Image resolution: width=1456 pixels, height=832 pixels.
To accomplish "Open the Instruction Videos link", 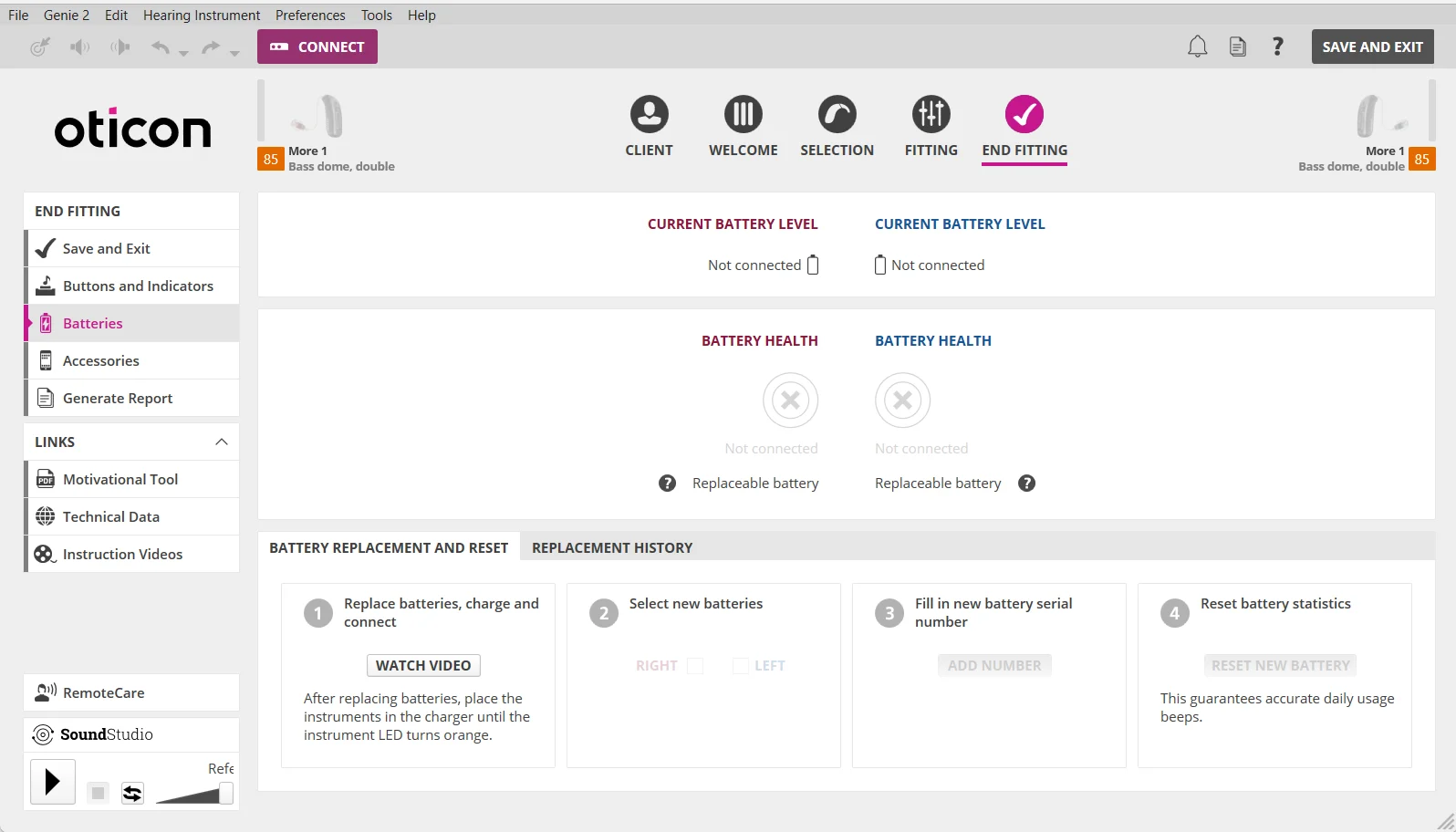I will click(132, 554).
